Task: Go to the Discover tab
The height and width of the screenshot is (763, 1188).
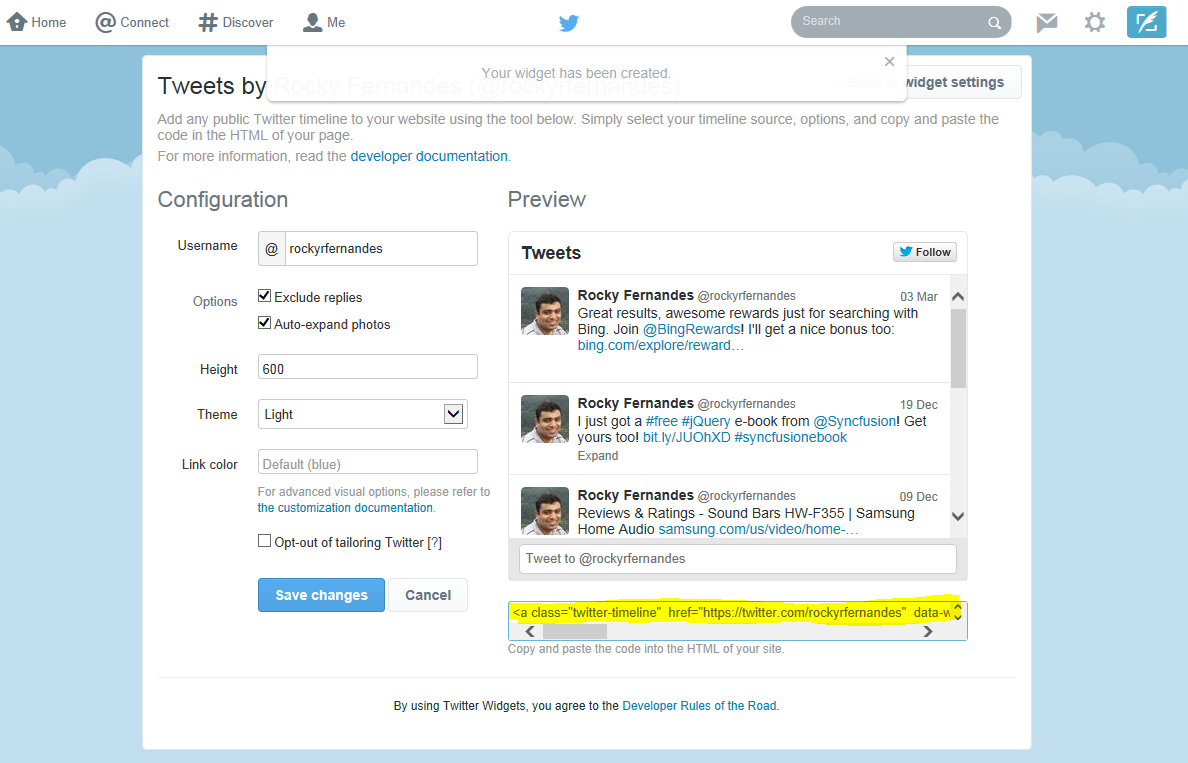Action: pyautogui.click(x=236, y=22)
